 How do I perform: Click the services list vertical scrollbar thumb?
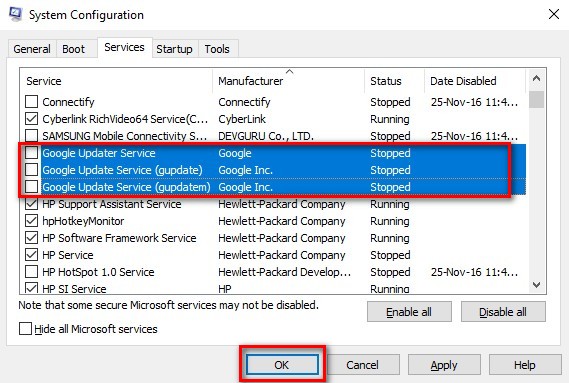click(x=536, y=99)
